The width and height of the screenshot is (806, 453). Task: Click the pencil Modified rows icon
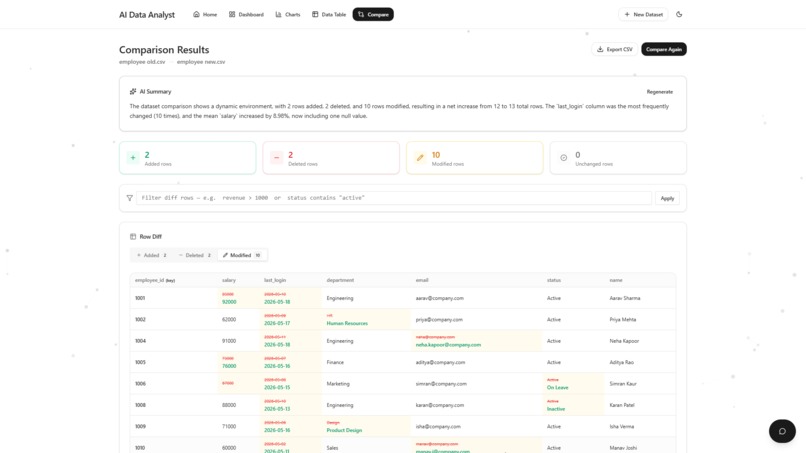point(420,158)
